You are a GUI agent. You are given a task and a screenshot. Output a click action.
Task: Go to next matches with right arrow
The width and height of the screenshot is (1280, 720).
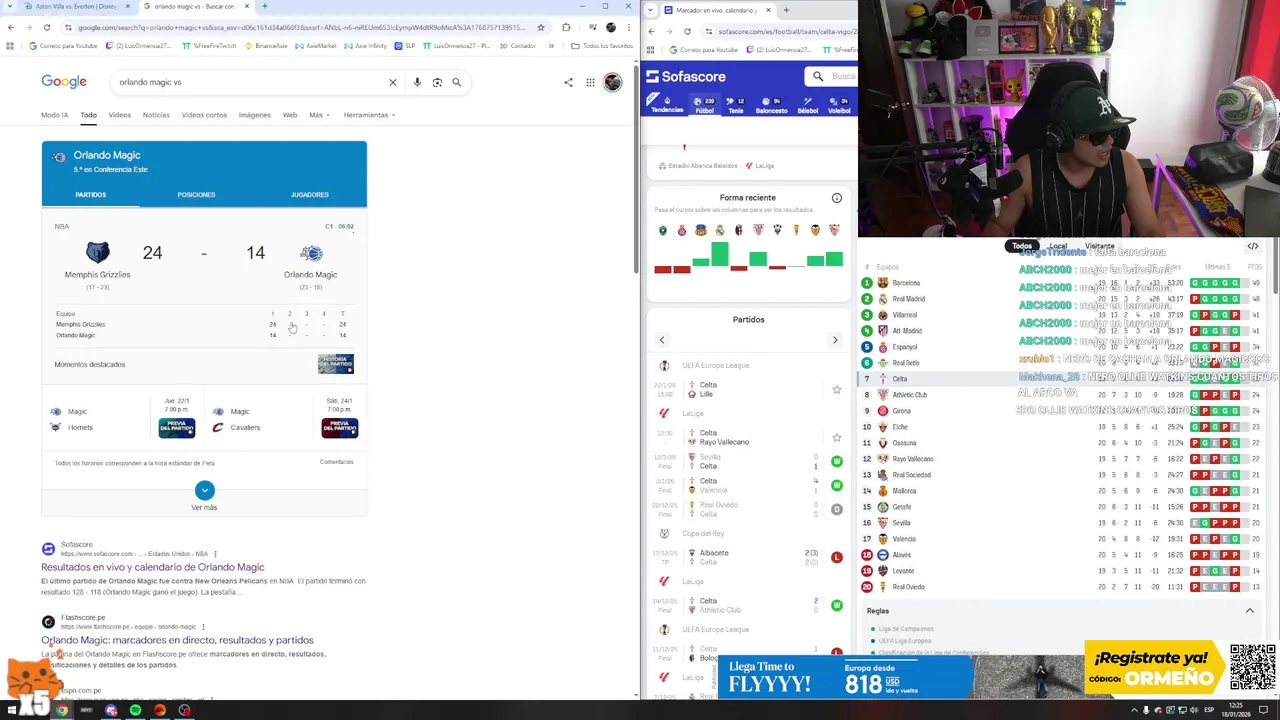835,340
